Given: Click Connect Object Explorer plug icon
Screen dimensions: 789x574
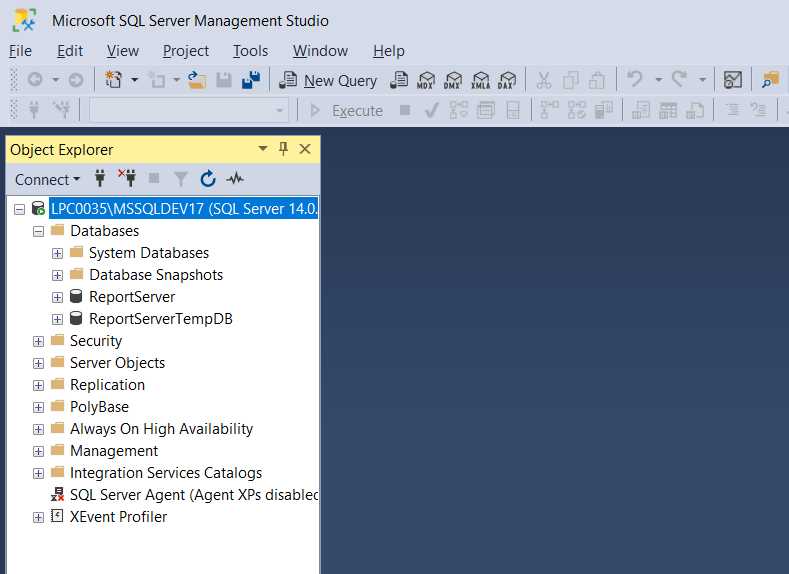Looking at the screenshot, I should click(100, 179).
